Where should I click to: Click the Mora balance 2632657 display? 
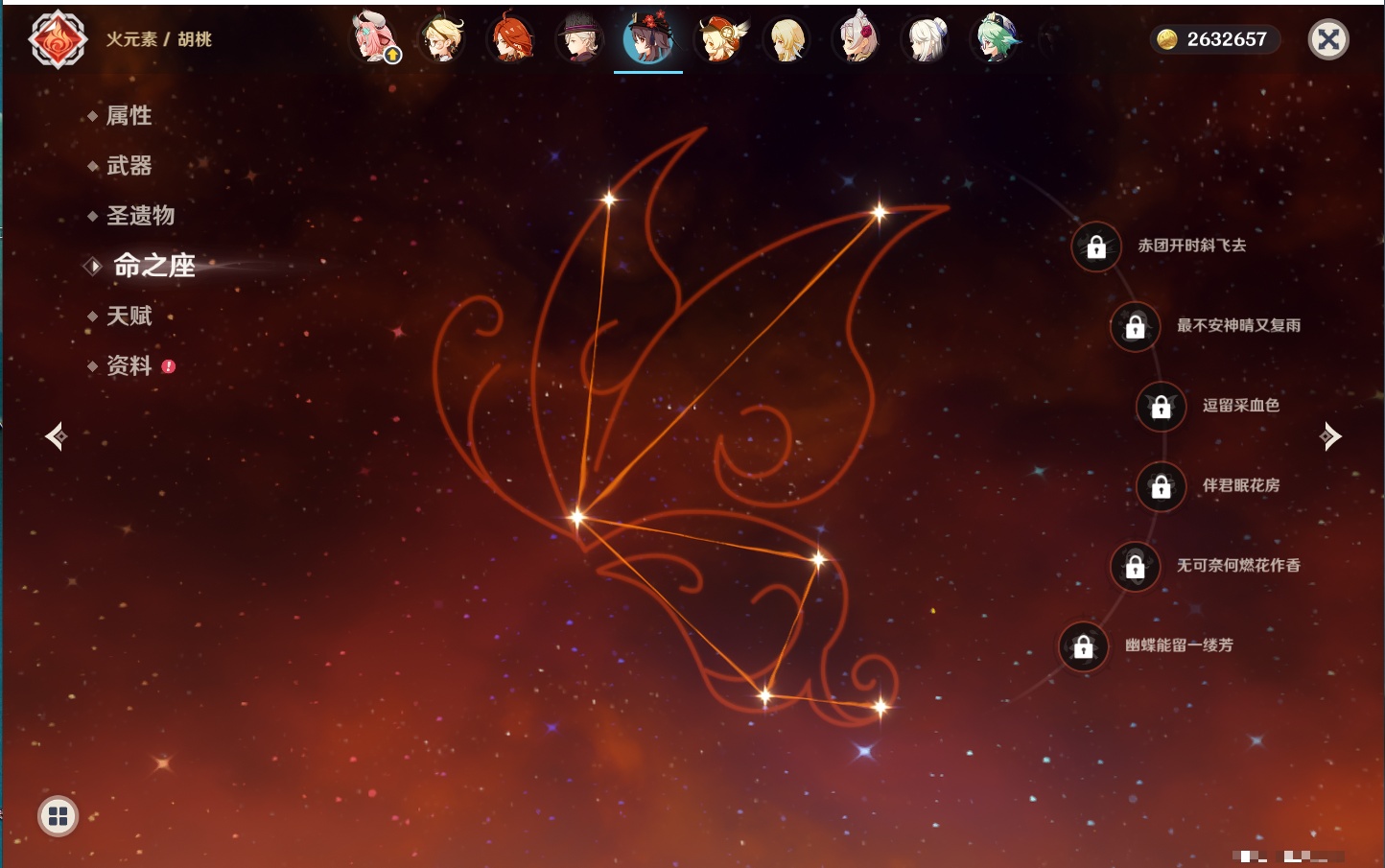click(1214, 39)
